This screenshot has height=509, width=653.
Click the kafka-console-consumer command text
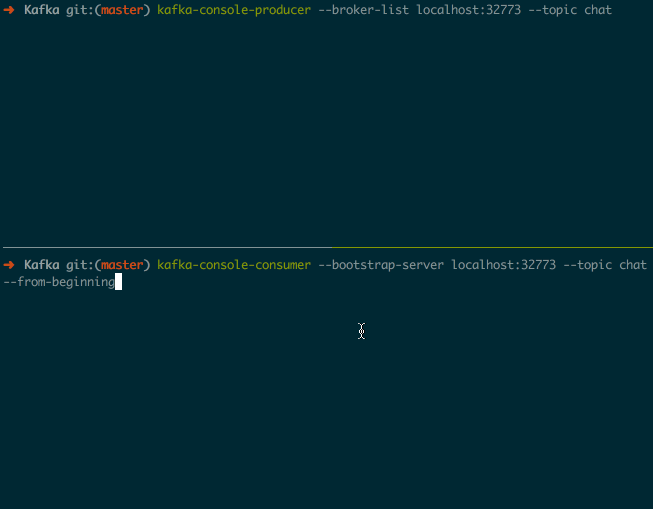tap(234, 265)
